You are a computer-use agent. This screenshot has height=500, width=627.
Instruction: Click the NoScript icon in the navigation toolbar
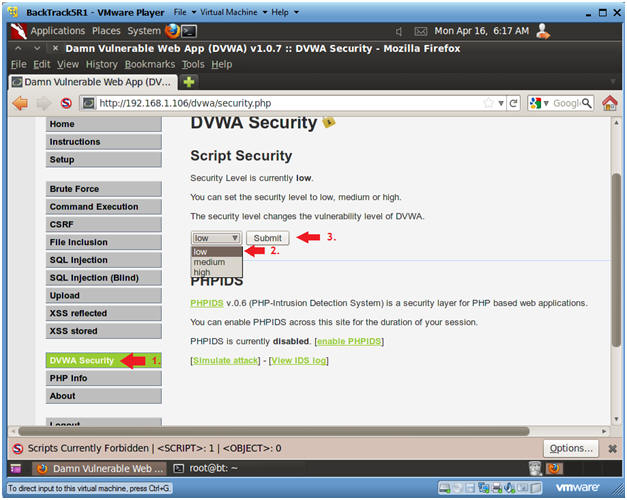pos(66,103)
